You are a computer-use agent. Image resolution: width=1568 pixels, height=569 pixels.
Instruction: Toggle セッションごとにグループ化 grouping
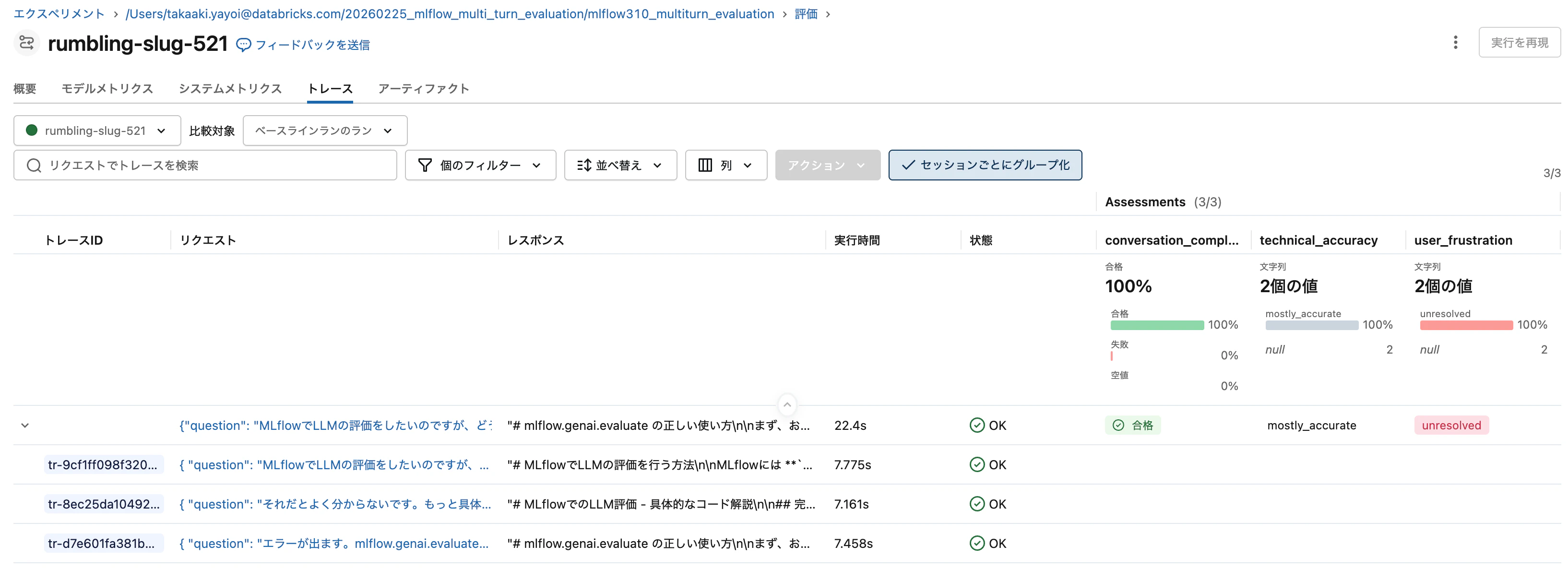pyautogui.click(x=985, y=165)
